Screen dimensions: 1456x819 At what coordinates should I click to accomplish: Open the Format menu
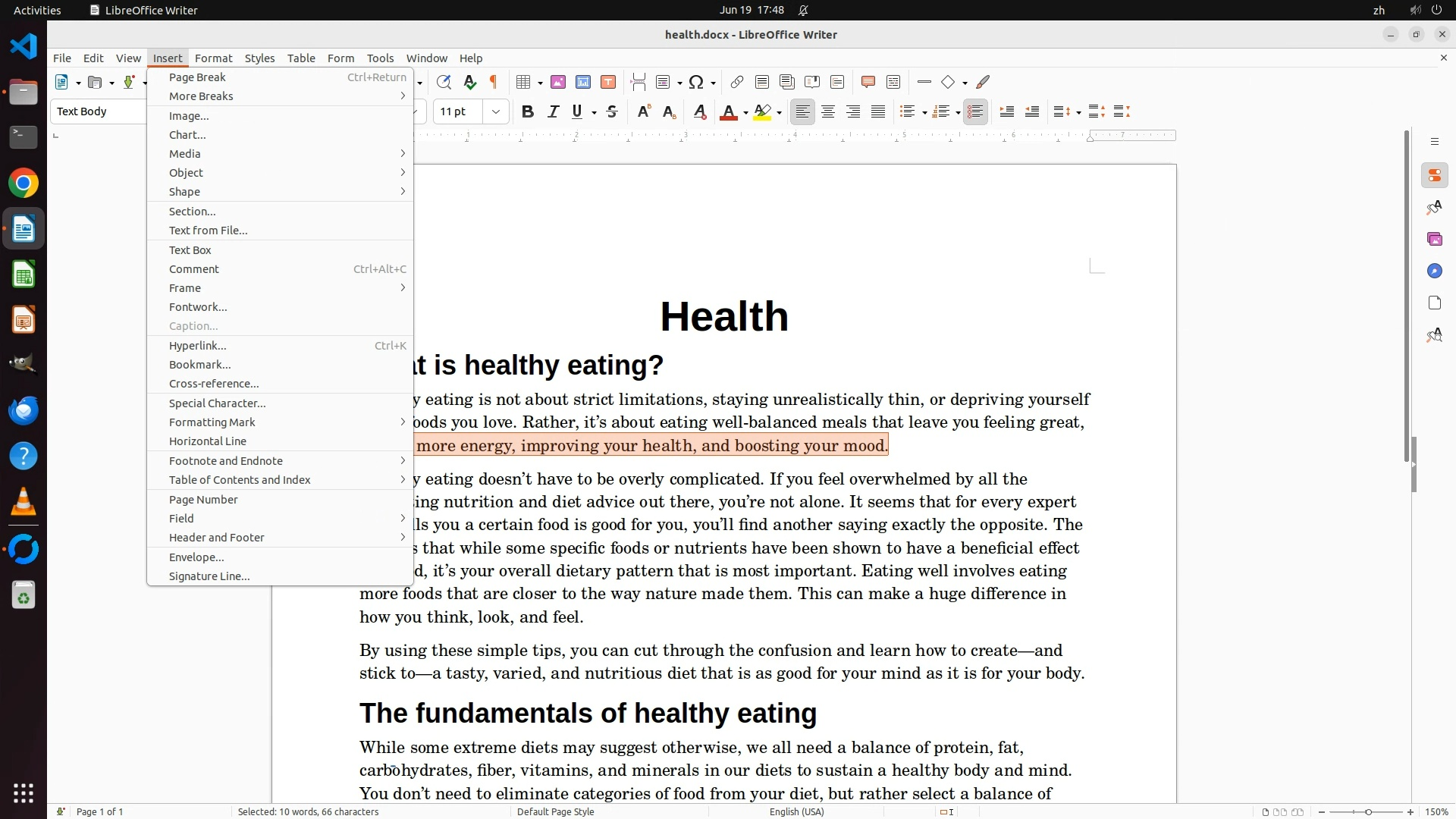pos(213,58)
